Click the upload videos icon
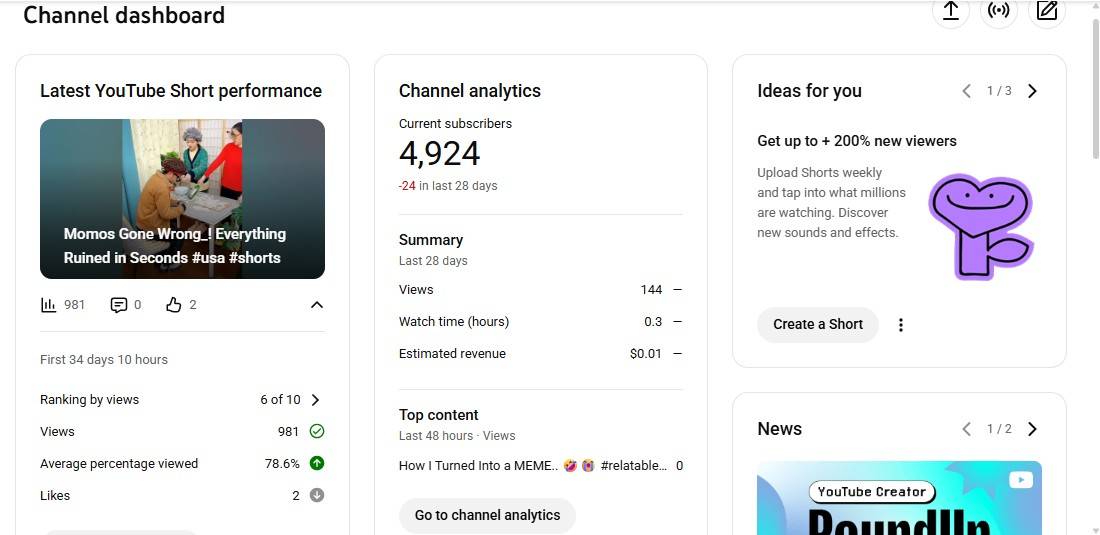The image size is (1100, 535). [x=951, y=11]
